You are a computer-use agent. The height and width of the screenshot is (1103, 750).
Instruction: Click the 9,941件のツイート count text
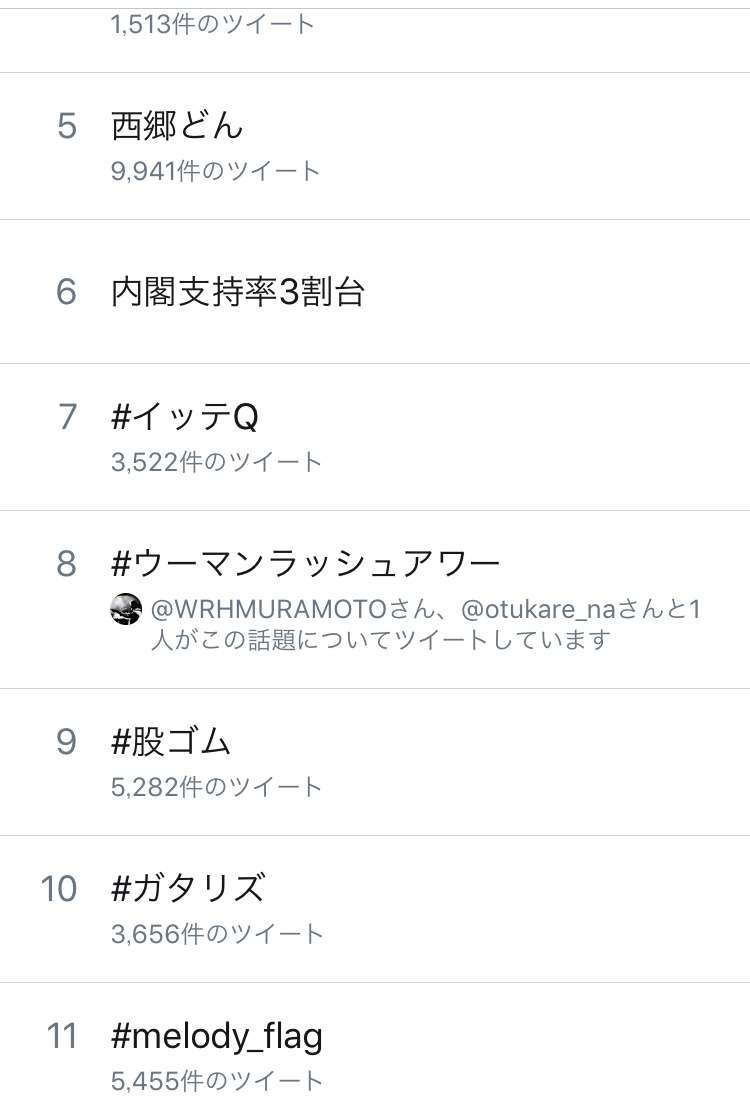point(215,171)
